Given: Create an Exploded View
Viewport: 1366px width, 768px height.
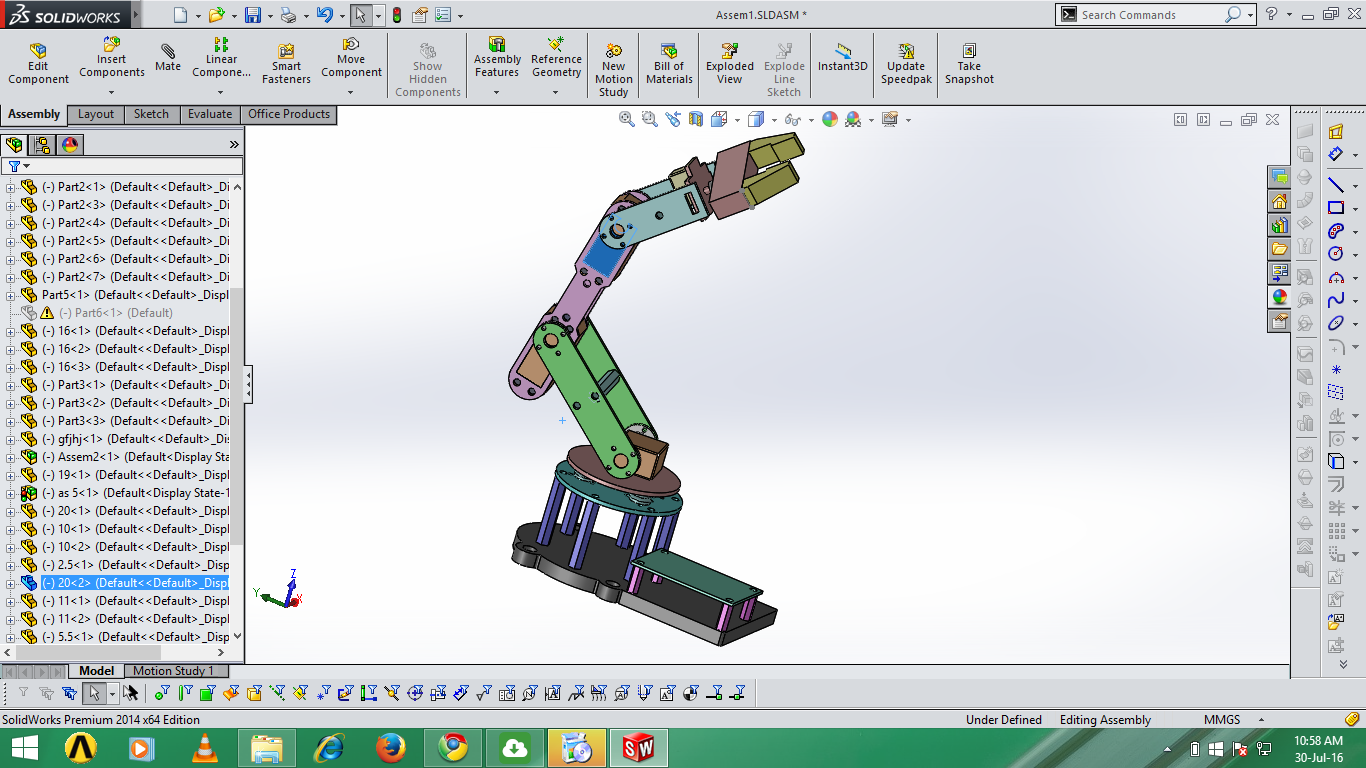Looking at the screenshot, I should pos(730,65).
